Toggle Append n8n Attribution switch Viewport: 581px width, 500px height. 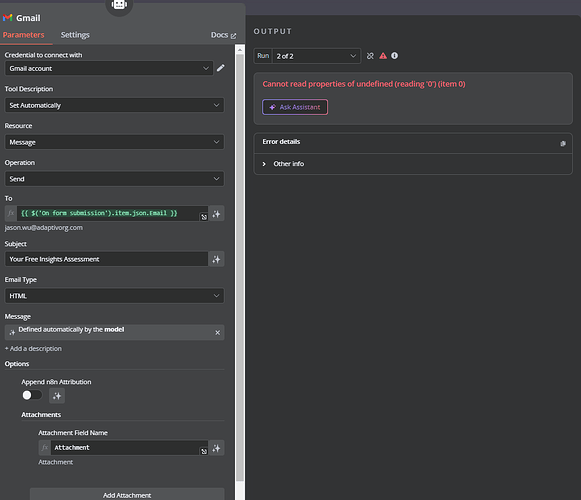[32, 395]
